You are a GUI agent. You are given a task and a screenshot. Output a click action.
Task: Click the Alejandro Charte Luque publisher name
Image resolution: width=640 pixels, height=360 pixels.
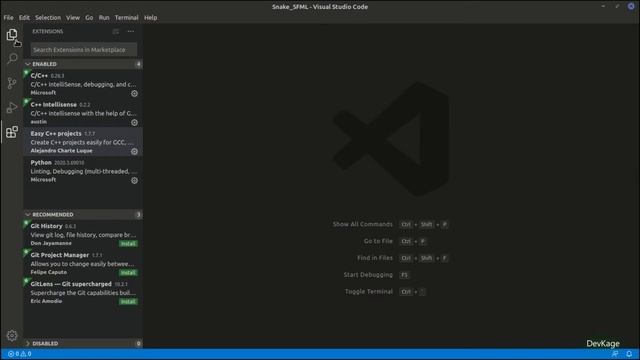(x=61, y=151)
